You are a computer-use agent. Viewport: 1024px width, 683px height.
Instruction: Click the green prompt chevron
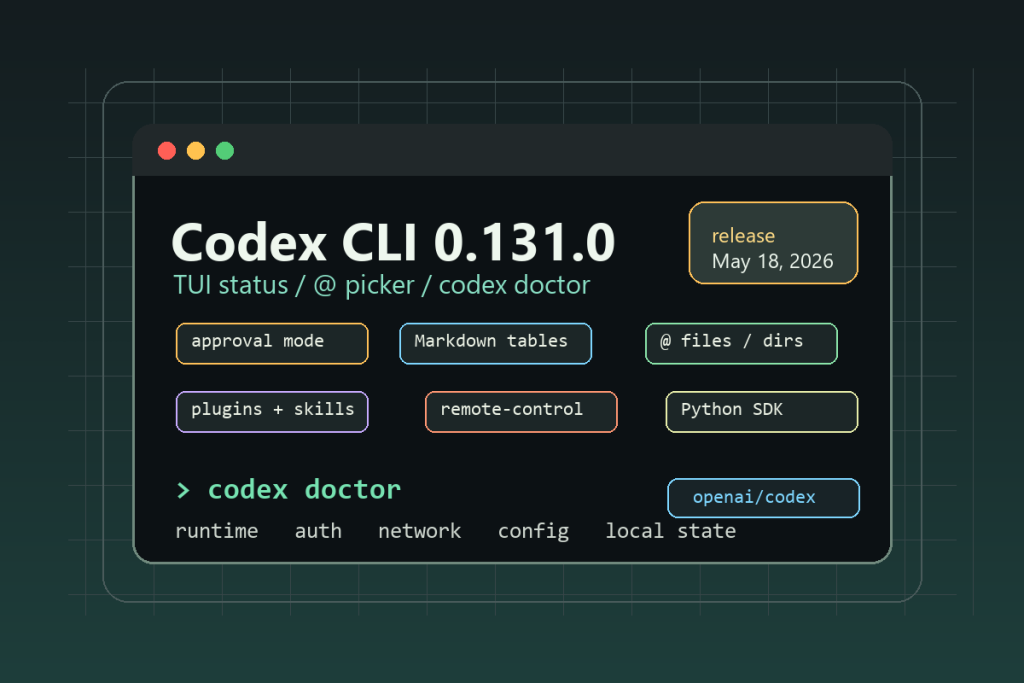[184, 490]
